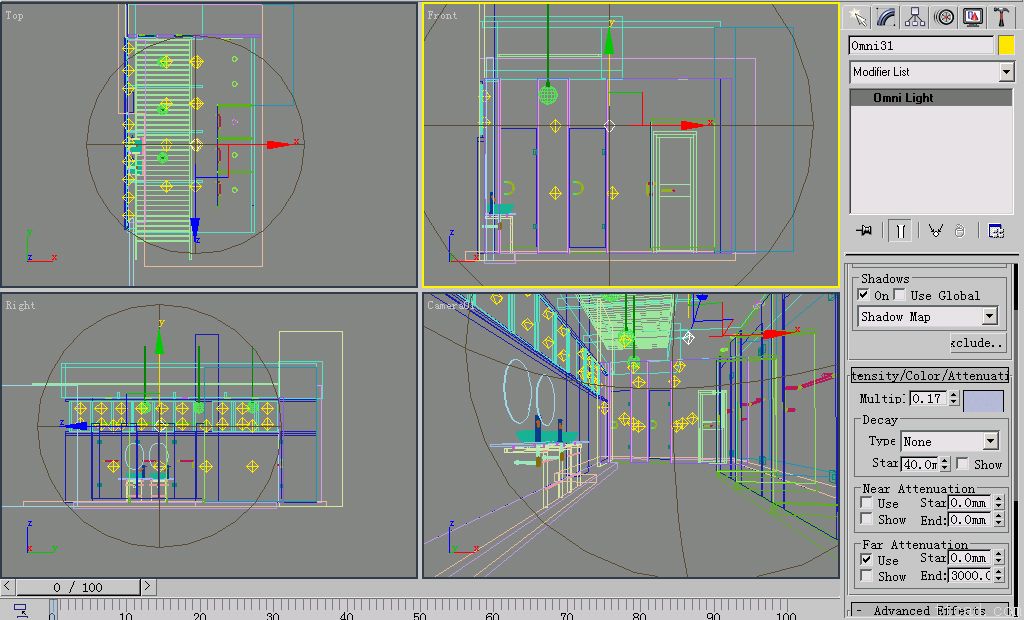Viewport: 1024px width, 620px height.
Task: Click the next frame arrow beside time slider
Action: pyautogui.click(x=146, y=587)
